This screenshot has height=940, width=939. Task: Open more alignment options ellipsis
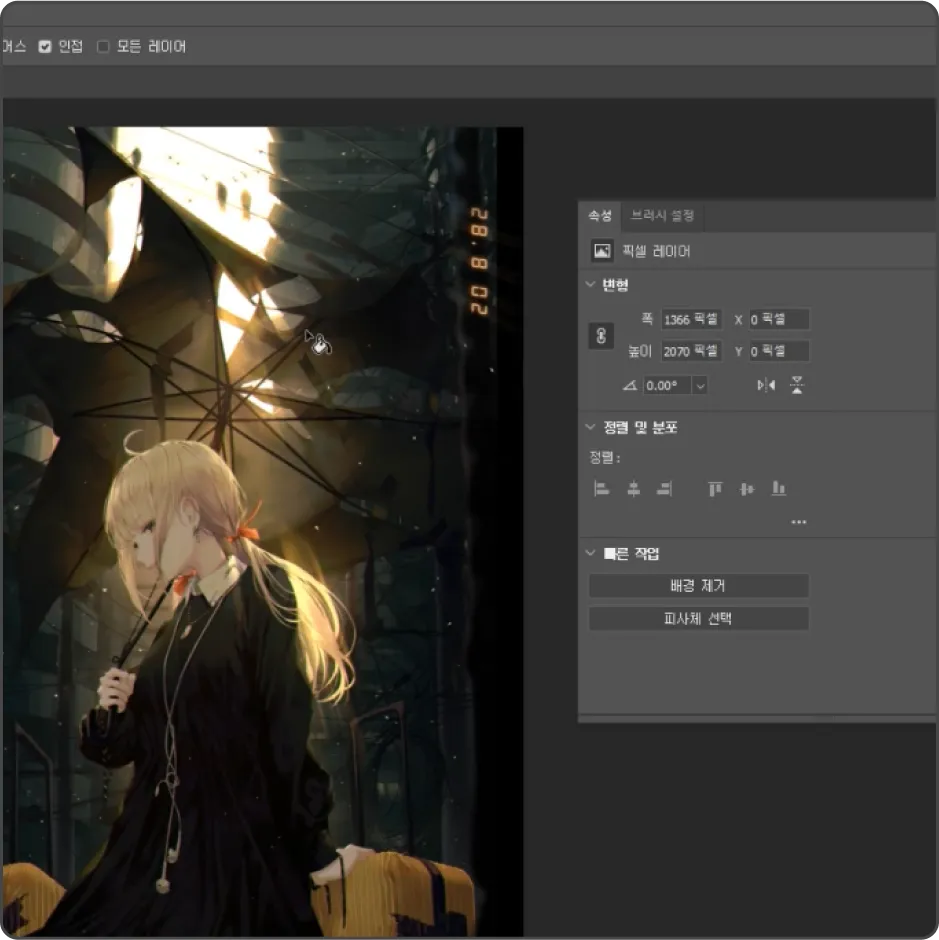tap(799, 522)
